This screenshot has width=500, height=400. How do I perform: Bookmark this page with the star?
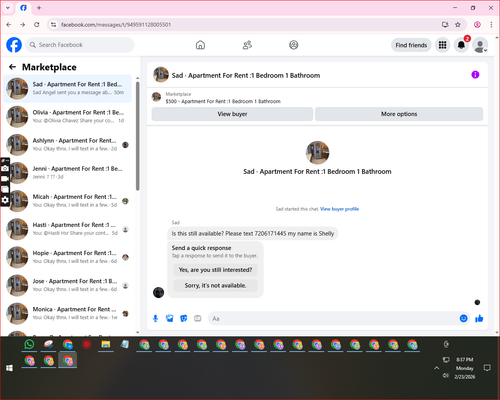coord(458,25)
